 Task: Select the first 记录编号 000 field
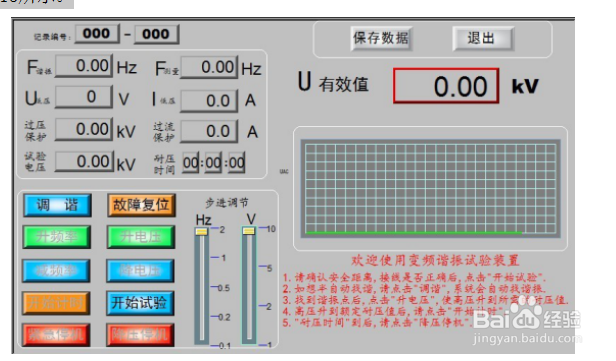click(97, 34)
